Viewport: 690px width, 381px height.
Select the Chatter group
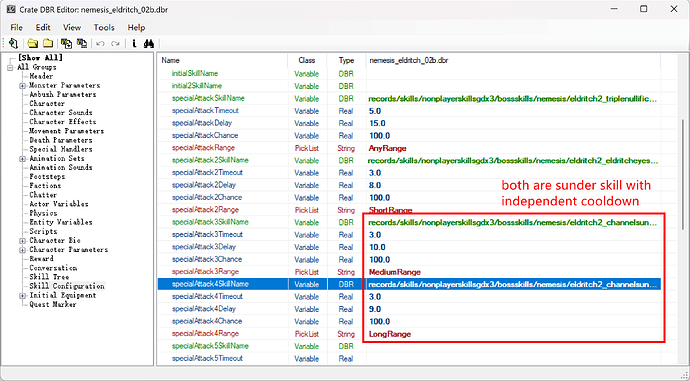(43, 195)
